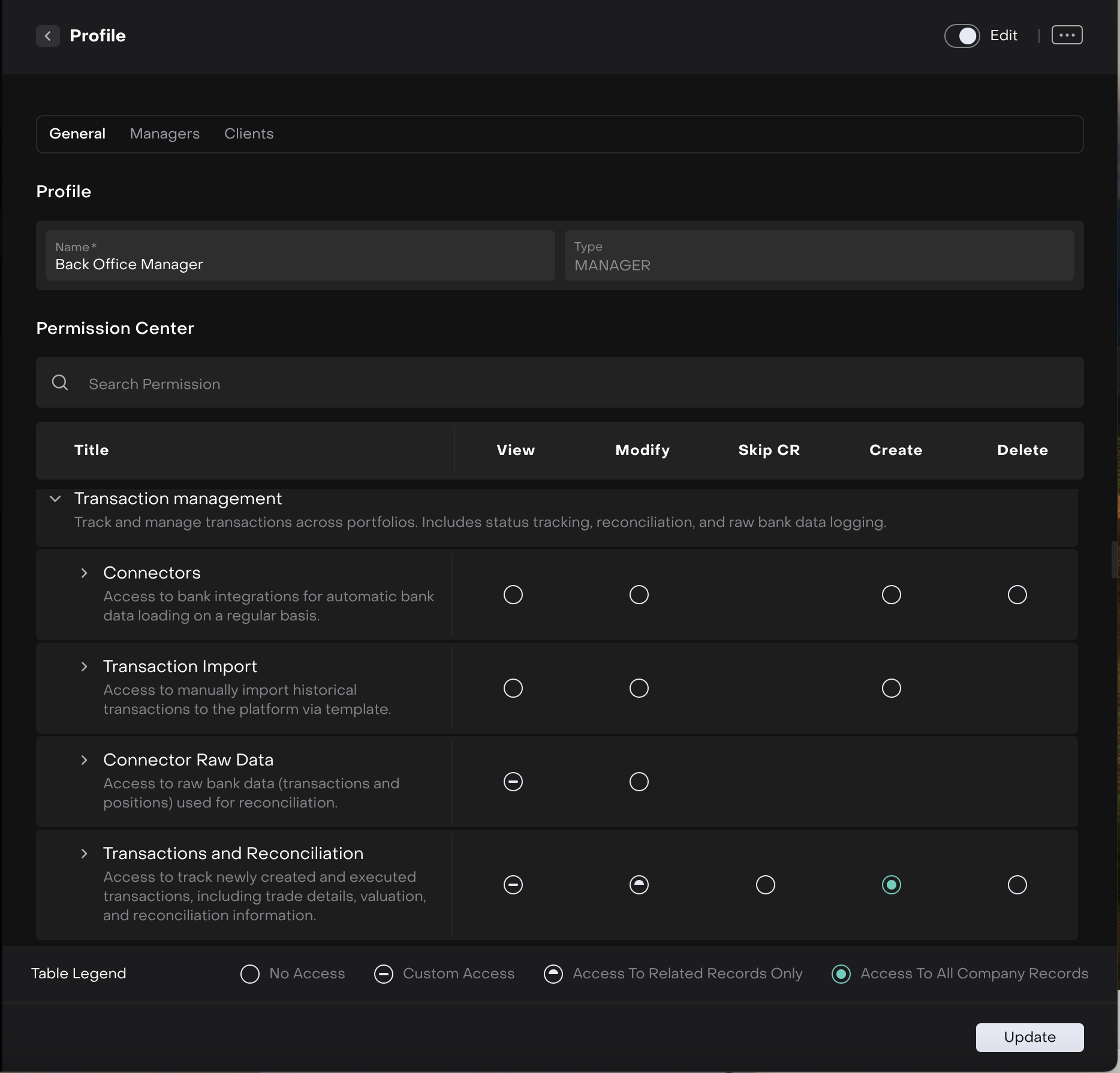Image resolution: width=1120 pixels, height=1073 pixels.
Task: Click the back arrow next to Profile
Action: 48,36
